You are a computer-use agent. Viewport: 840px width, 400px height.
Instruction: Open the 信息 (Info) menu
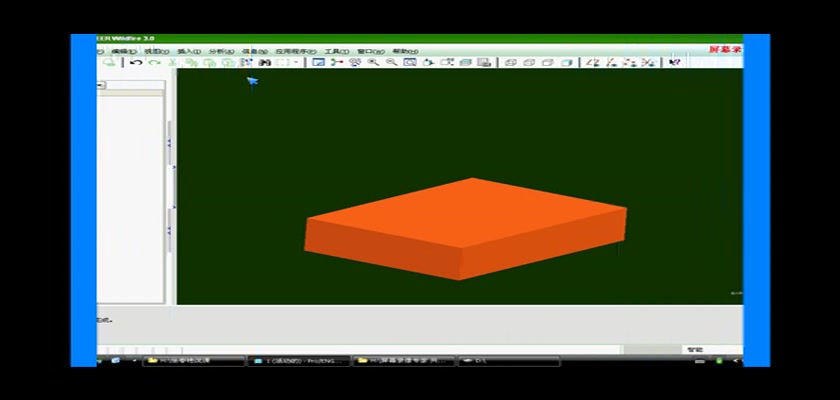pyautogui.click(x=254, y=51)
